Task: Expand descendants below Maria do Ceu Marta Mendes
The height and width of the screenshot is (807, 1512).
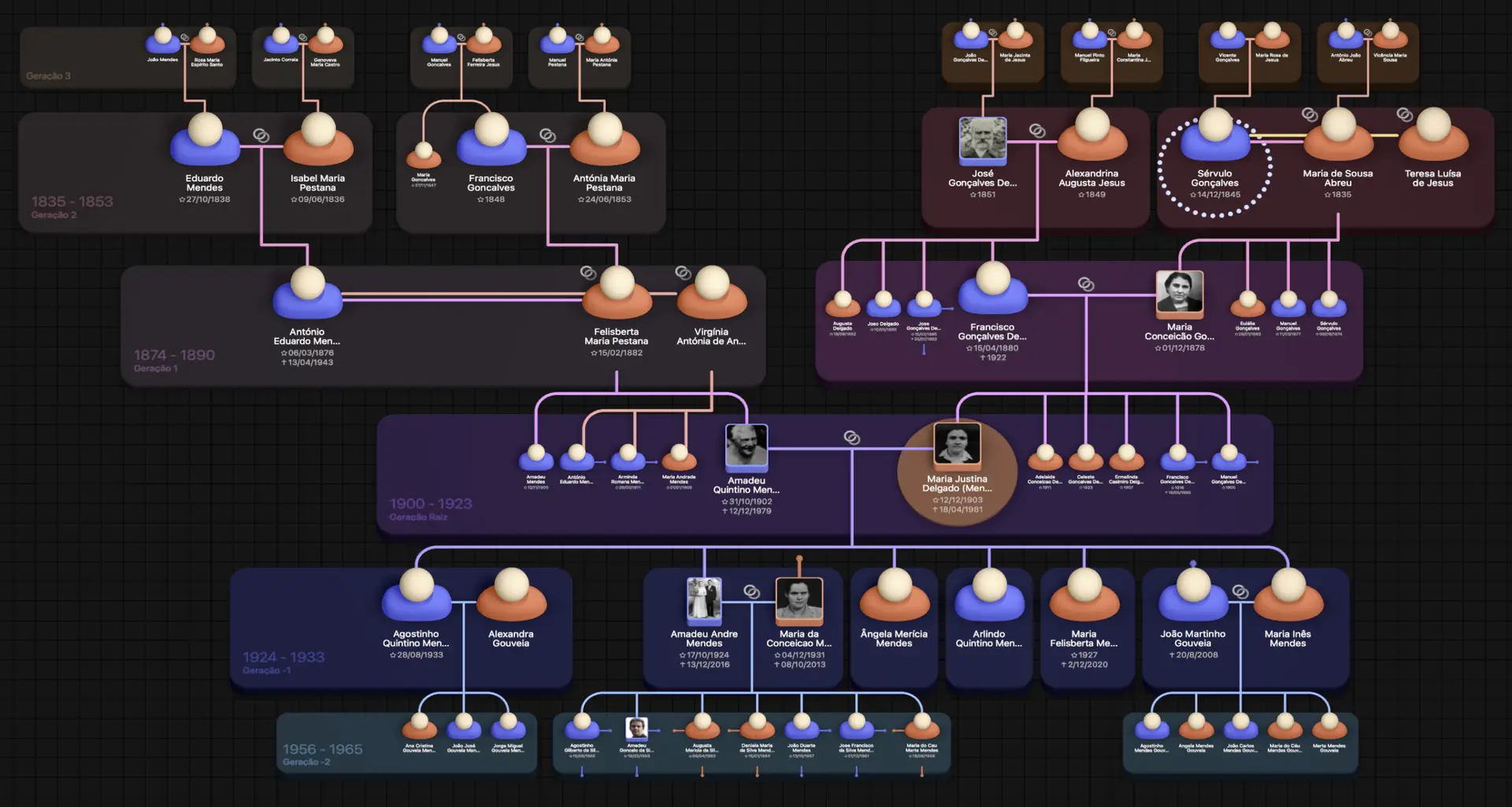Action: pyautogui.click(x=922, y=772)
